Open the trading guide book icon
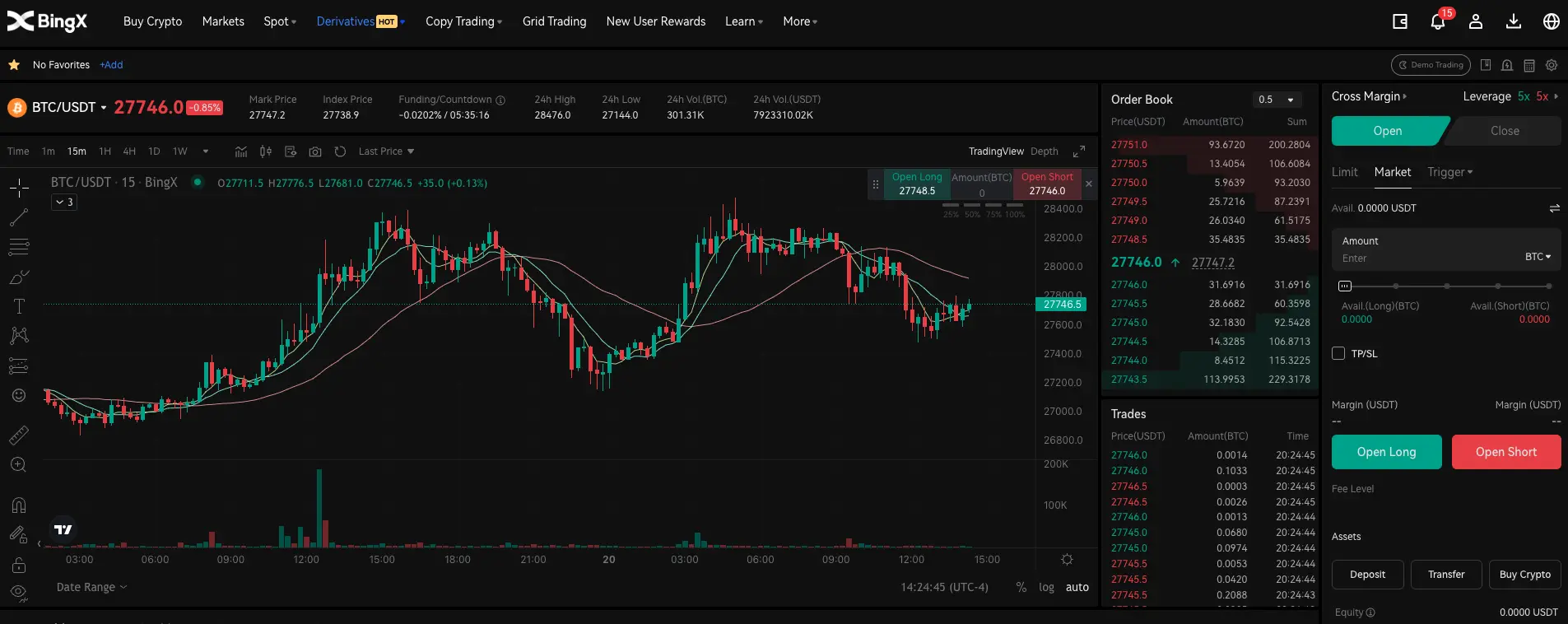Viewport: 1568px width, 624px height. point(1486,65)
